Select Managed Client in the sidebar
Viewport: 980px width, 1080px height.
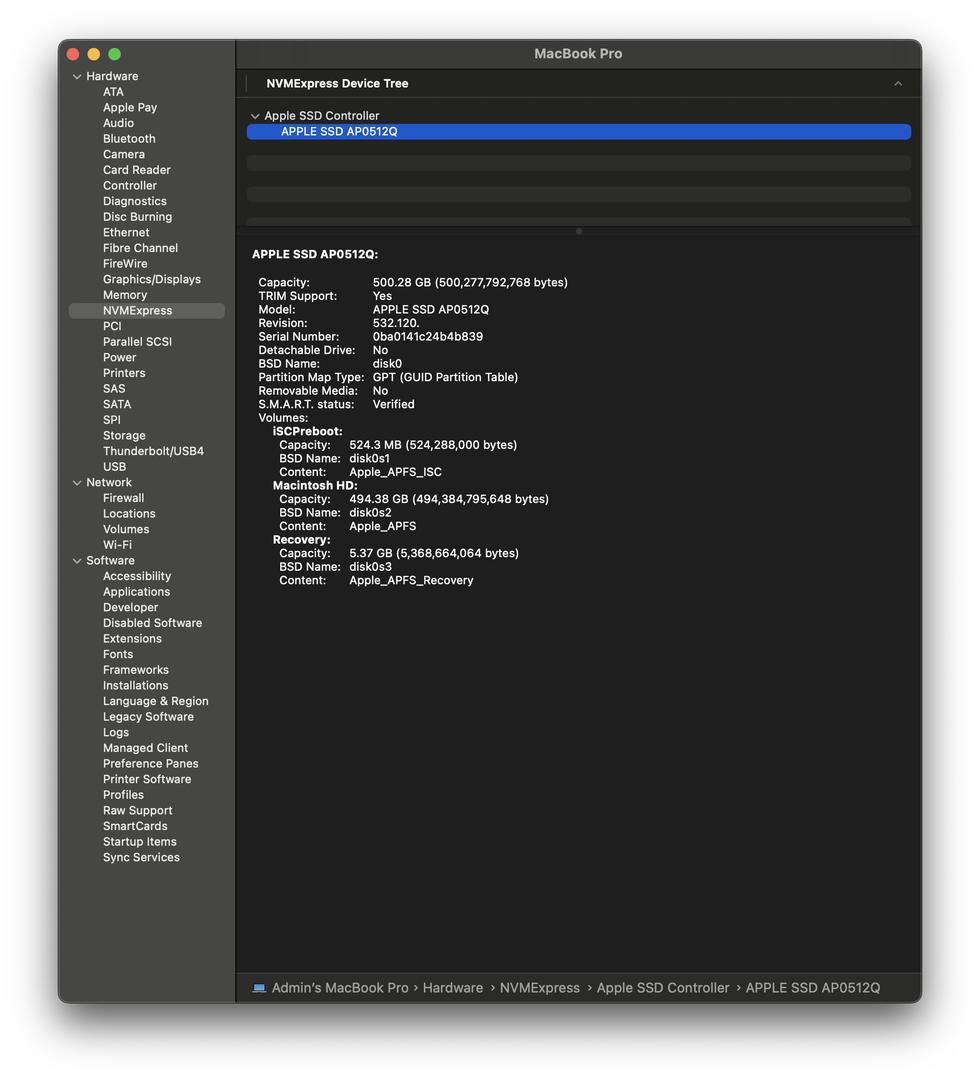click(x=145, y=748)
